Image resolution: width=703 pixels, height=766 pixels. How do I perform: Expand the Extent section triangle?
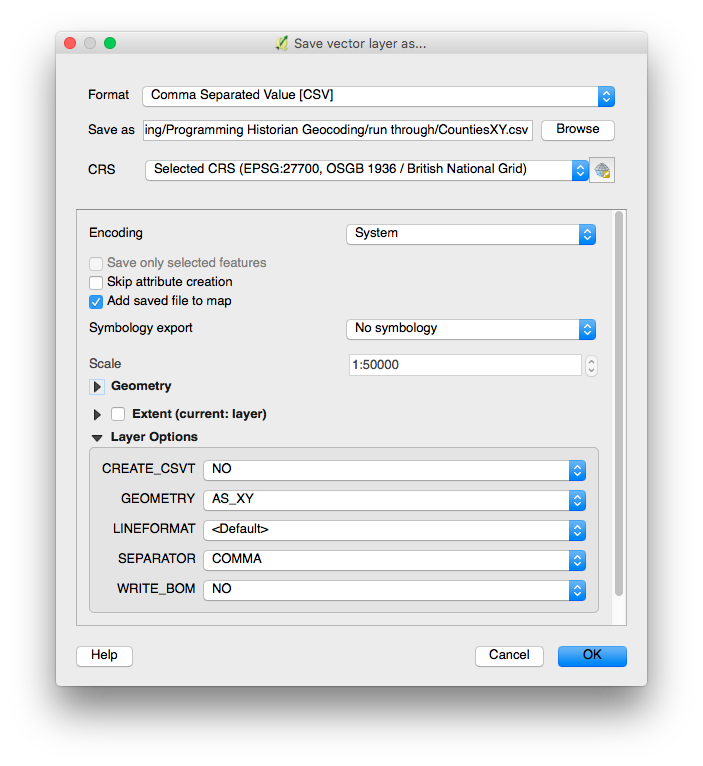tap(97, 414)
